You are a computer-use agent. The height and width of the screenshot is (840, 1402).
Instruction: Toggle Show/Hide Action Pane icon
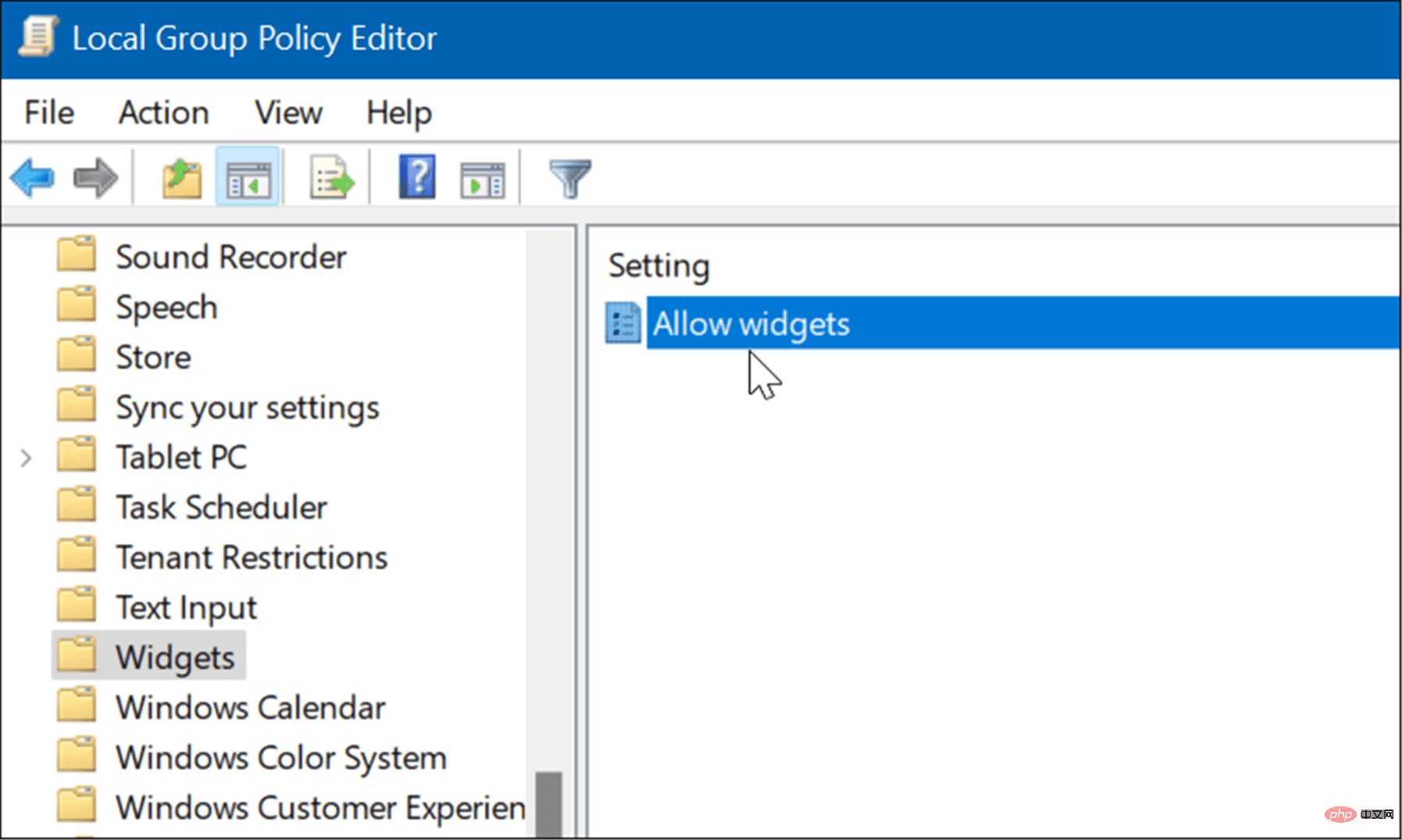tap(483, 180)
